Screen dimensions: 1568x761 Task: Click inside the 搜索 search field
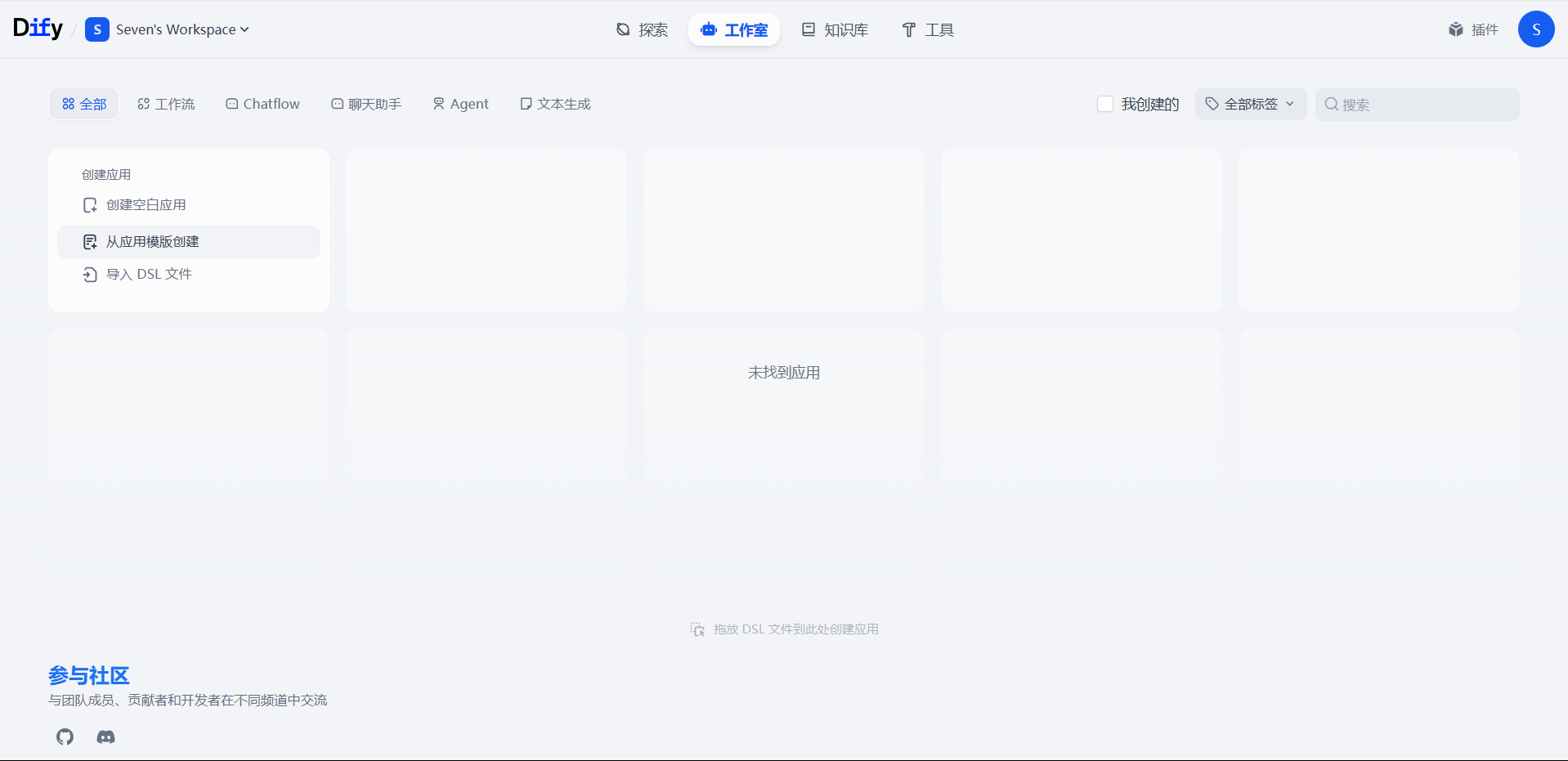pyautogui.click(x=1417, y=104)
